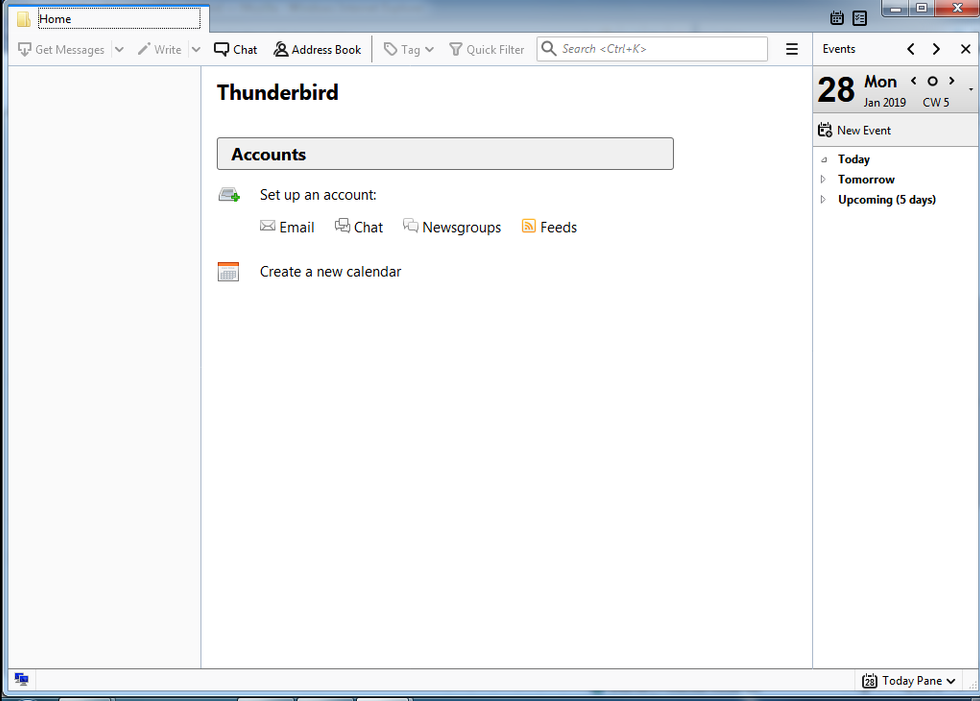Jump to today using the circle icon

(932, 81)
